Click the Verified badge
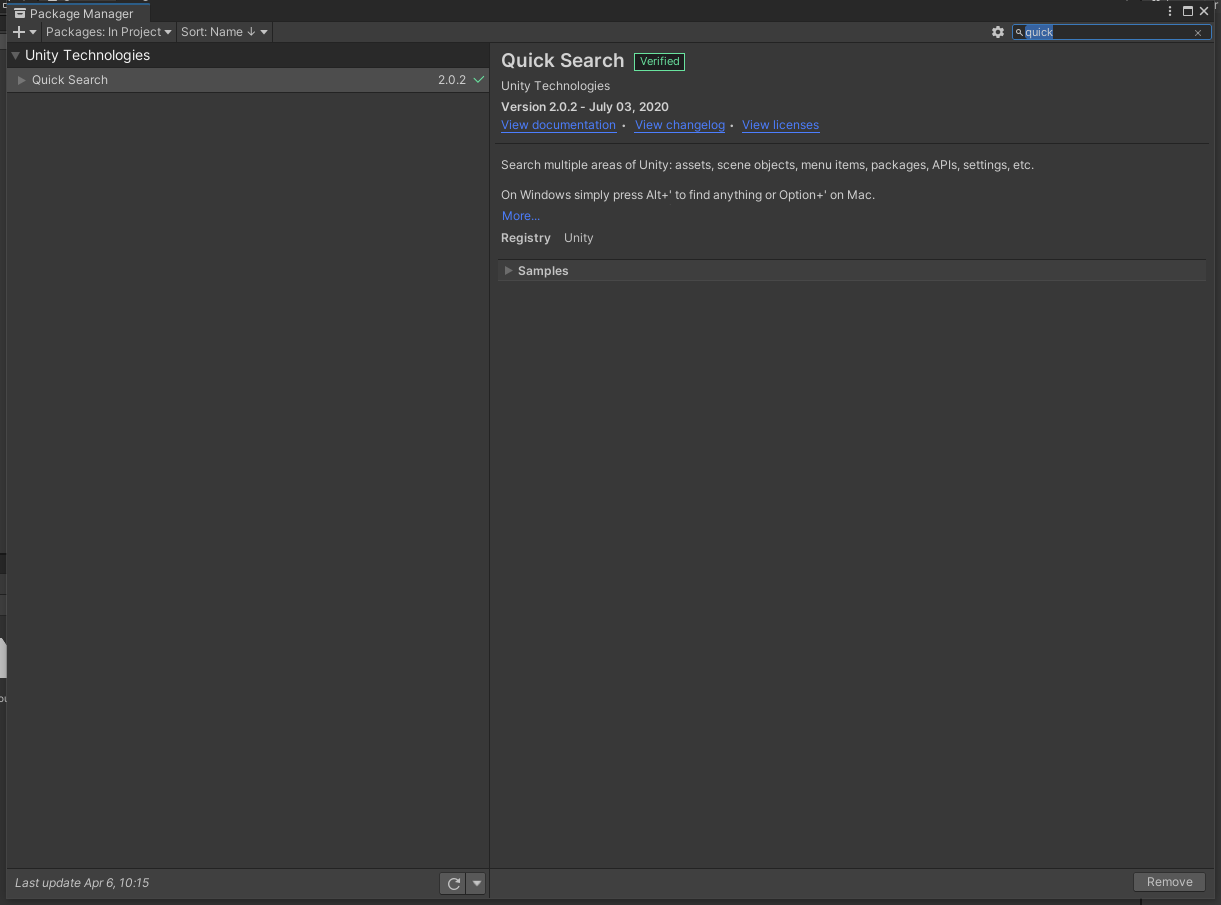The height and width of the screenshot is (905, 1221). [659, 61]
